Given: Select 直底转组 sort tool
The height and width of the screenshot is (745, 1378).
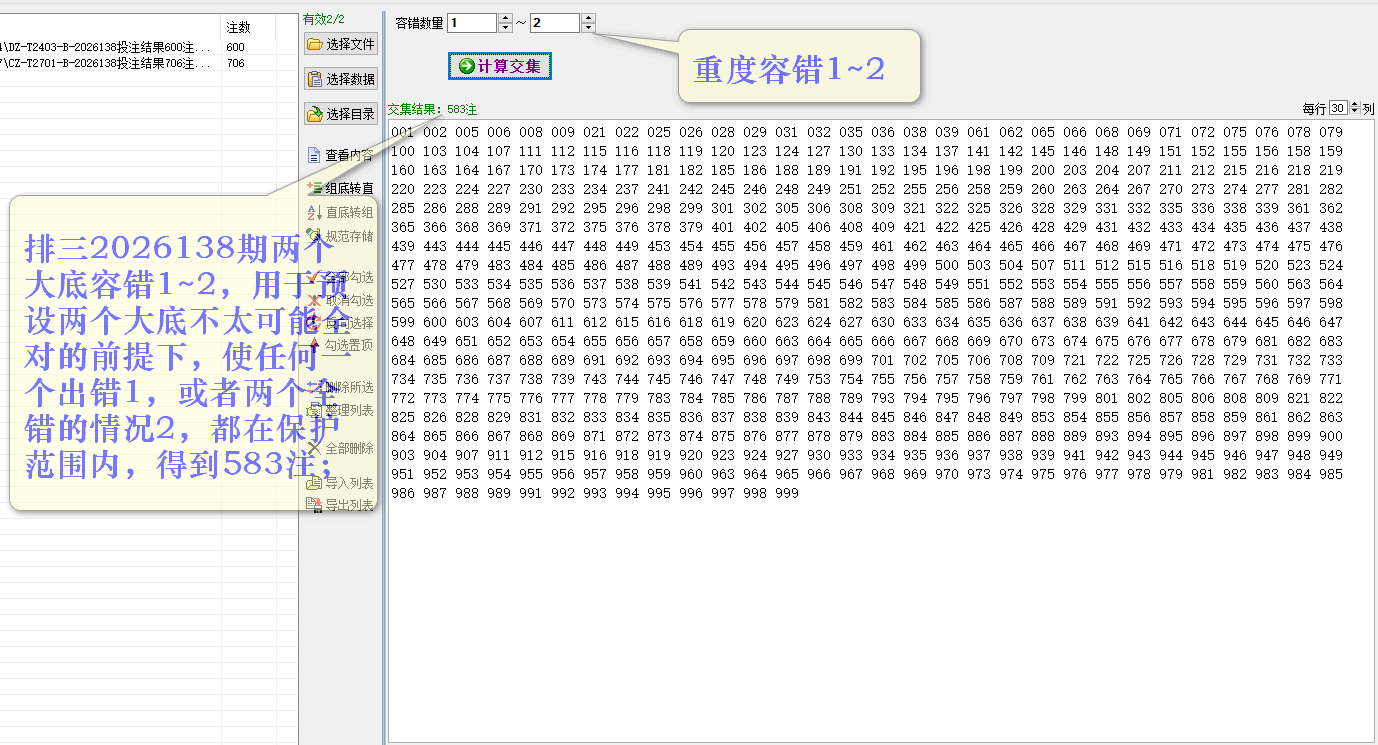Looking at the screenshot, I should [x=340, y=212].
